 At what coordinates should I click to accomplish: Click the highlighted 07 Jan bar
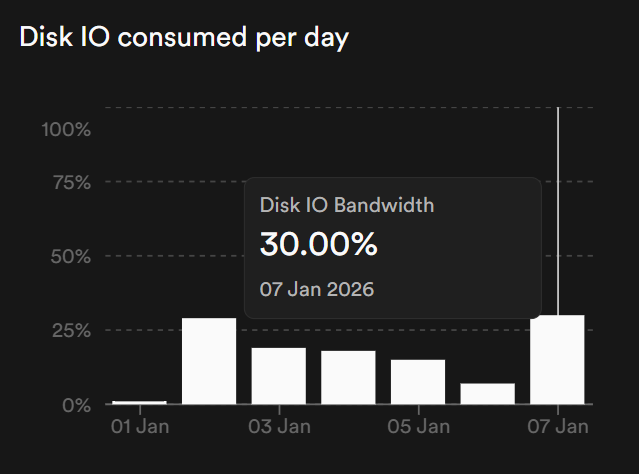coord(557,359)
